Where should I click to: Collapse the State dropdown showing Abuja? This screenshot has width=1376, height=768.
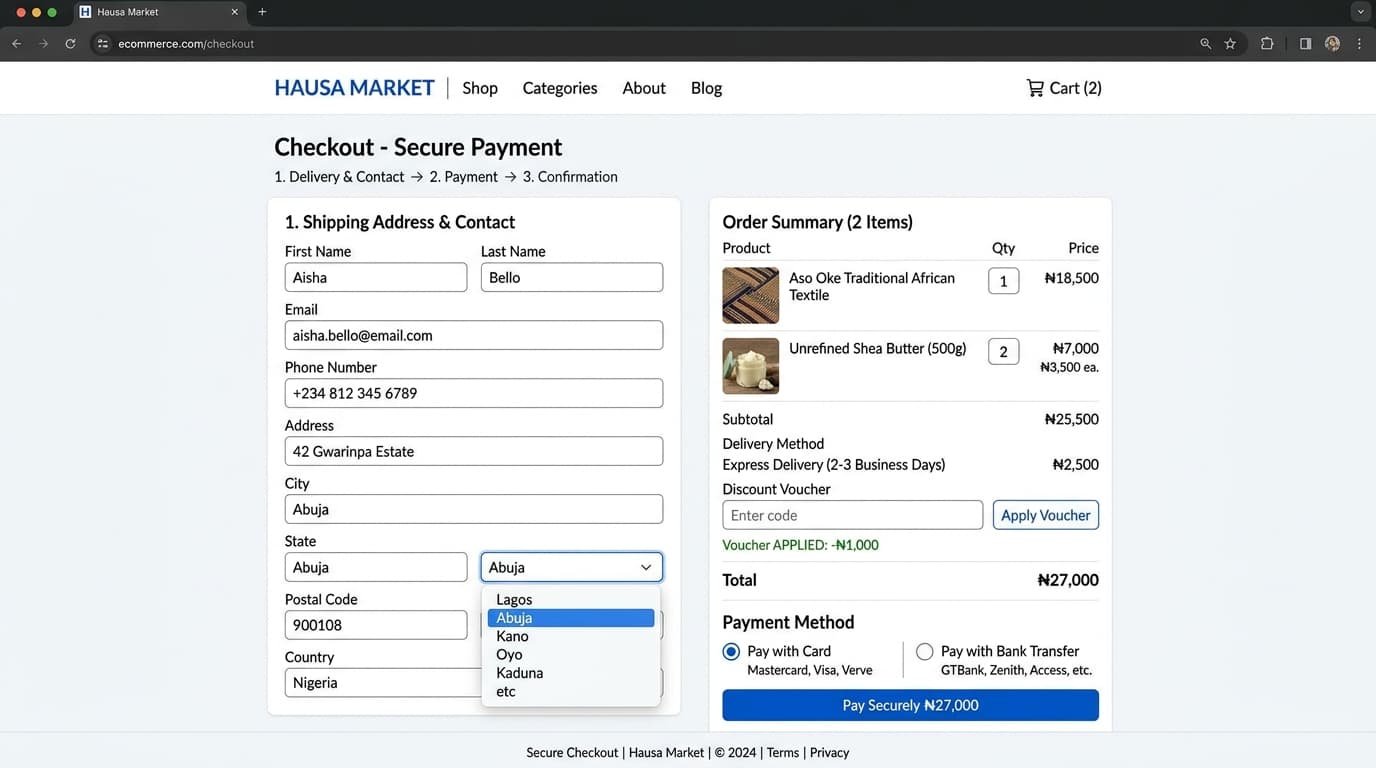point(572,567)
